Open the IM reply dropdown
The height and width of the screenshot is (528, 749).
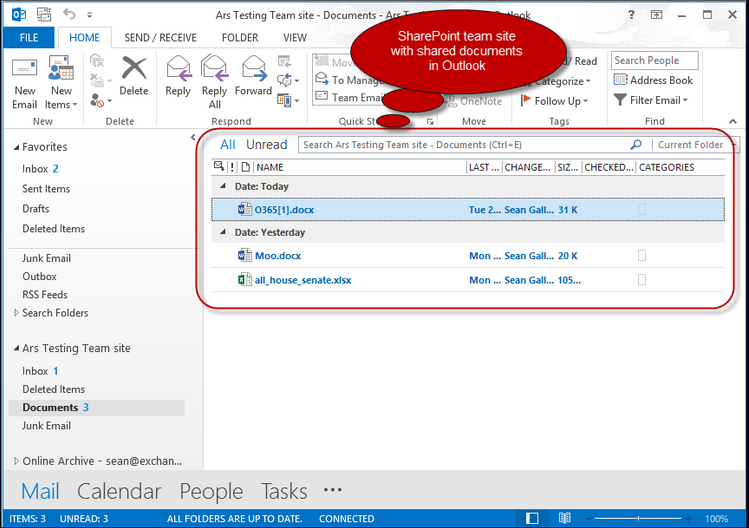[288, 80]
